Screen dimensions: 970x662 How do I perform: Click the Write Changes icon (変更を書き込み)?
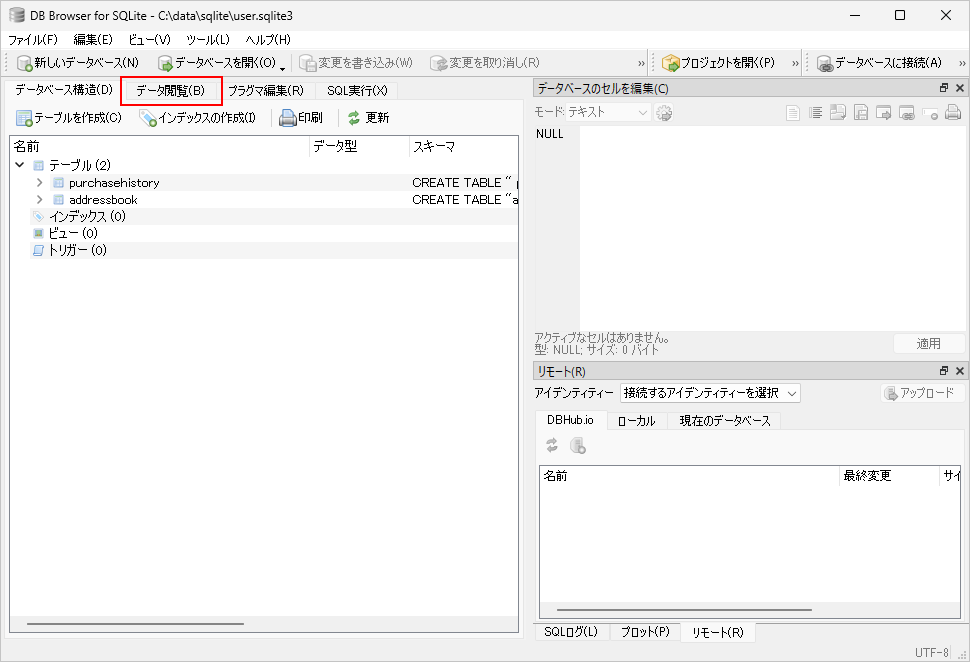pyautogui.click(x=307, y=63)
